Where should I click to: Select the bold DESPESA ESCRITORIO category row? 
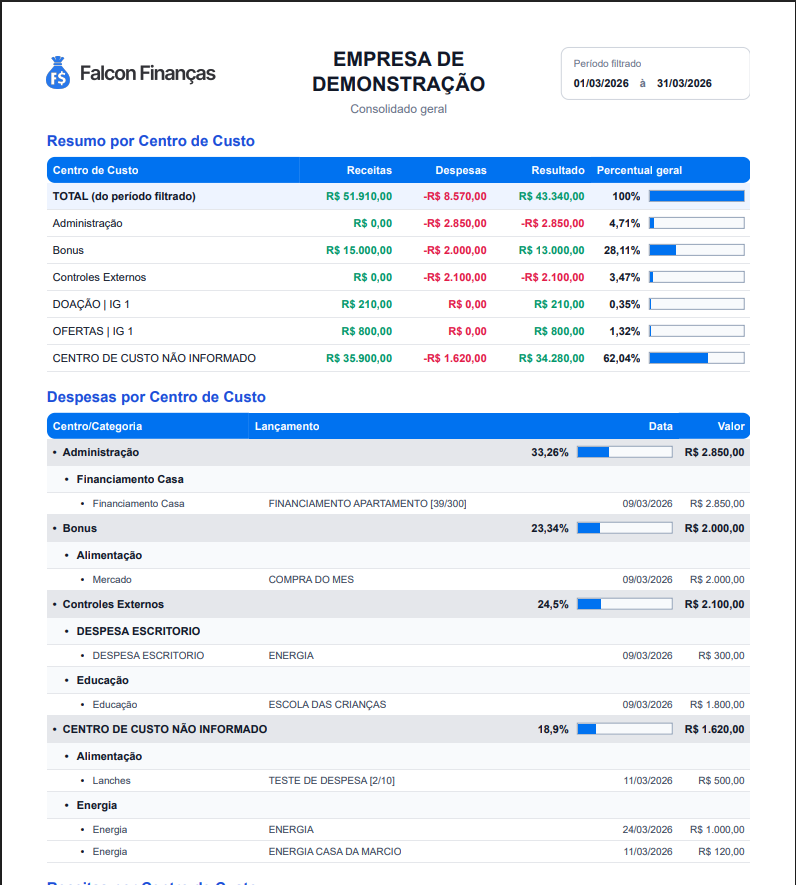coord(398,632)
